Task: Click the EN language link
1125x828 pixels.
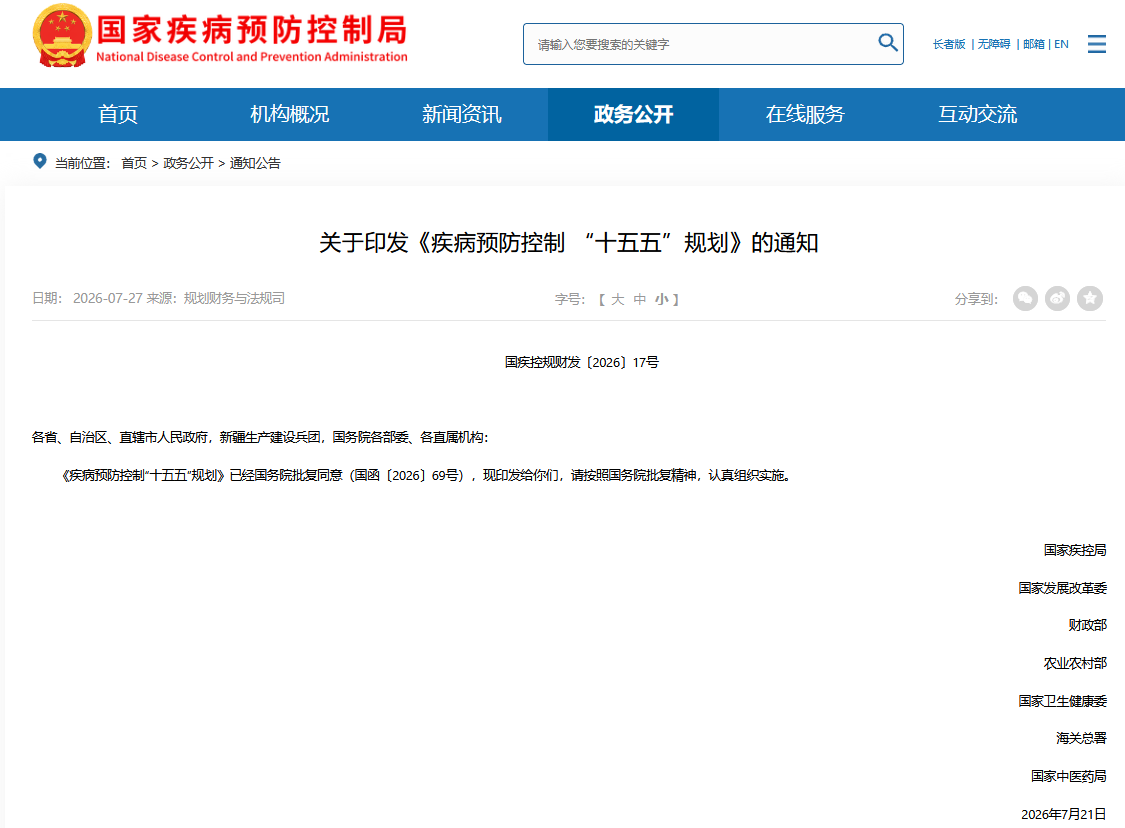Action: 1061,44
